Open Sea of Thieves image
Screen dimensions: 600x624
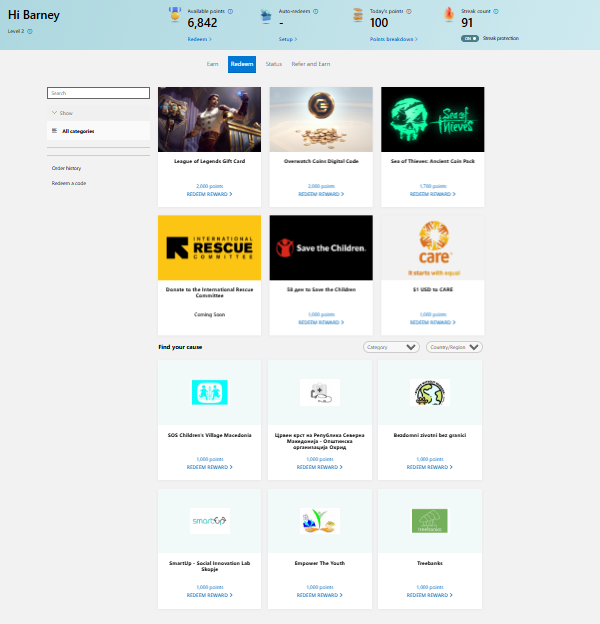click(433, 119)
